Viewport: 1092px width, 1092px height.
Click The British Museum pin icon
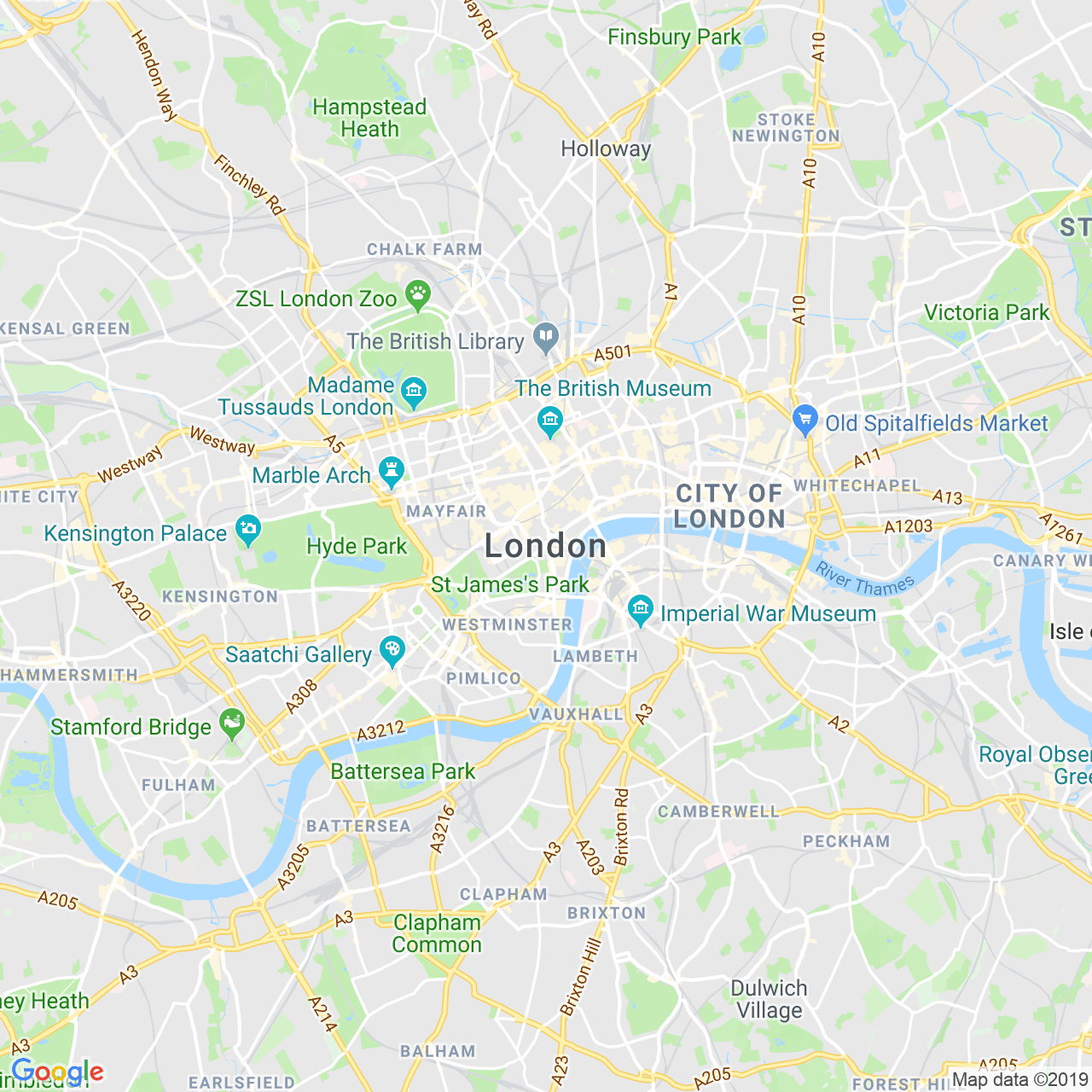[550, 421]
